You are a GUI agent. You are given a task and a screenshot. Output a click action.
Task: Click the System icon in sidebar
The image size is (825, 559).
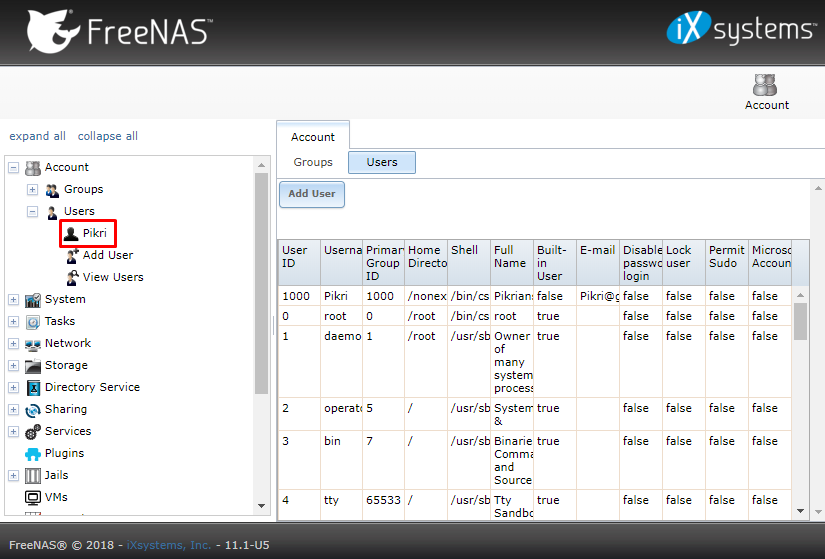33,300
